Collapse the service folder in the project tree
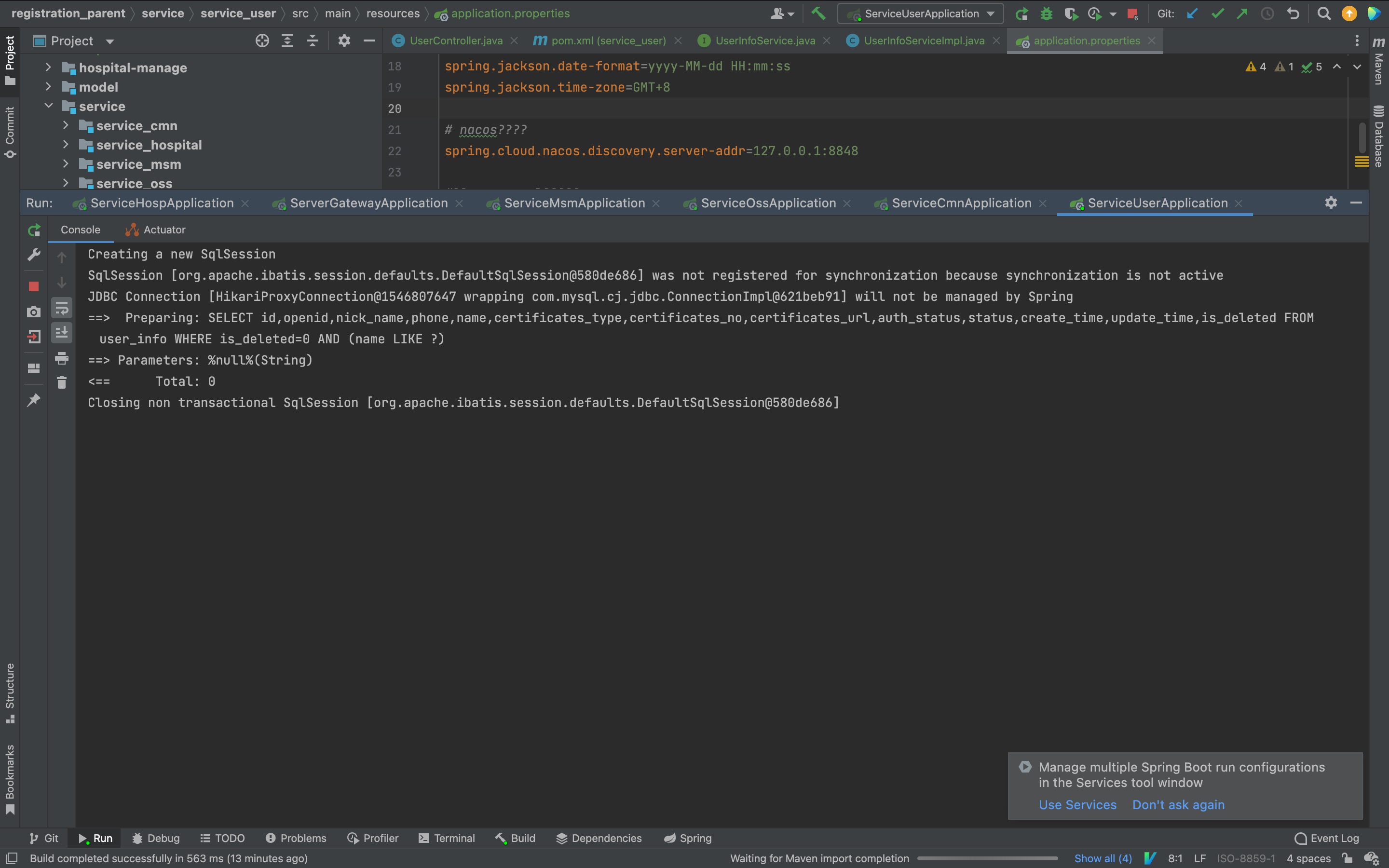This screenshot has width=1389, height=868. (48, 106)
